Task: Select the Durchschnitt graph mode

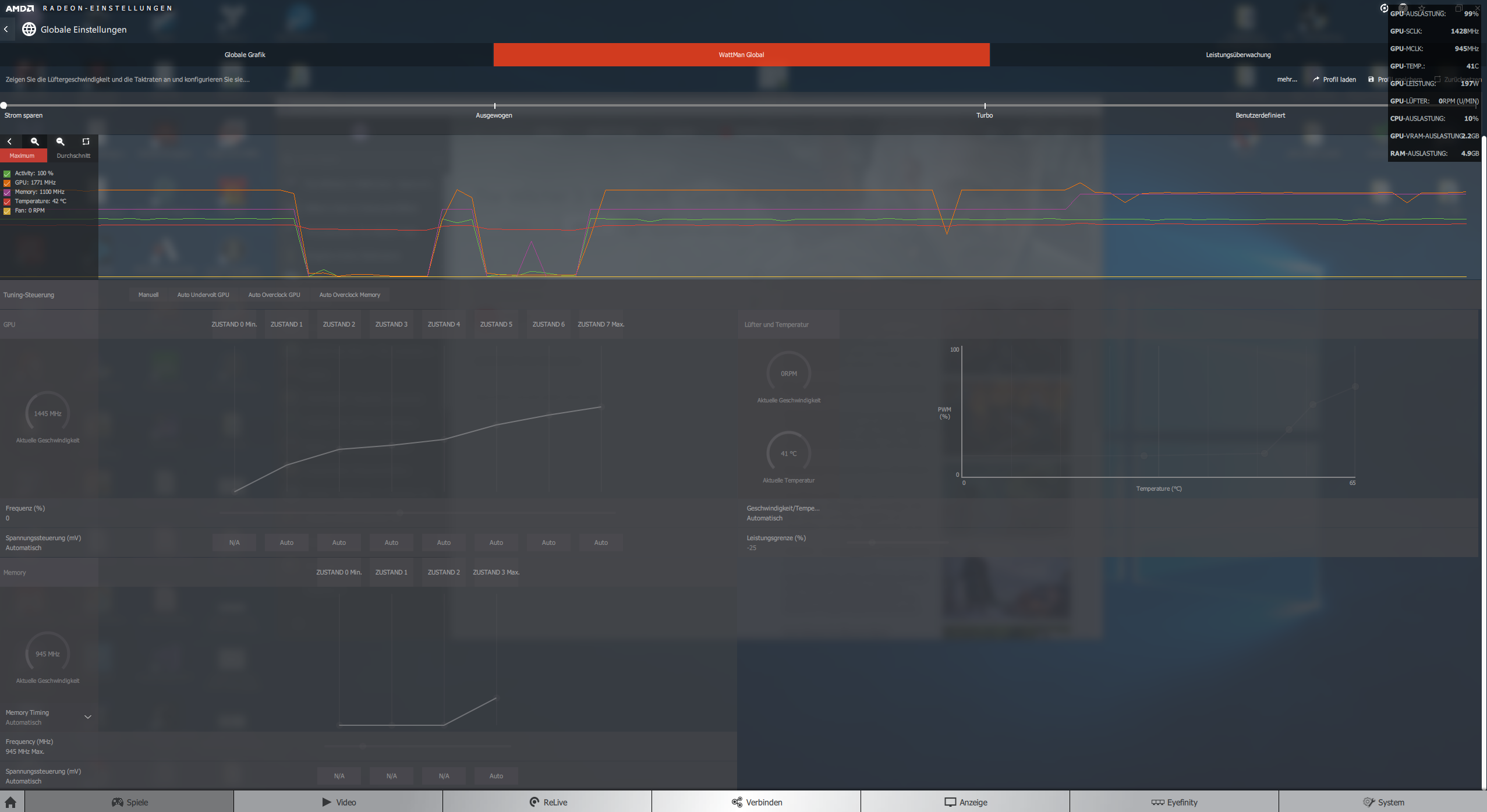Action: (73, 156)
